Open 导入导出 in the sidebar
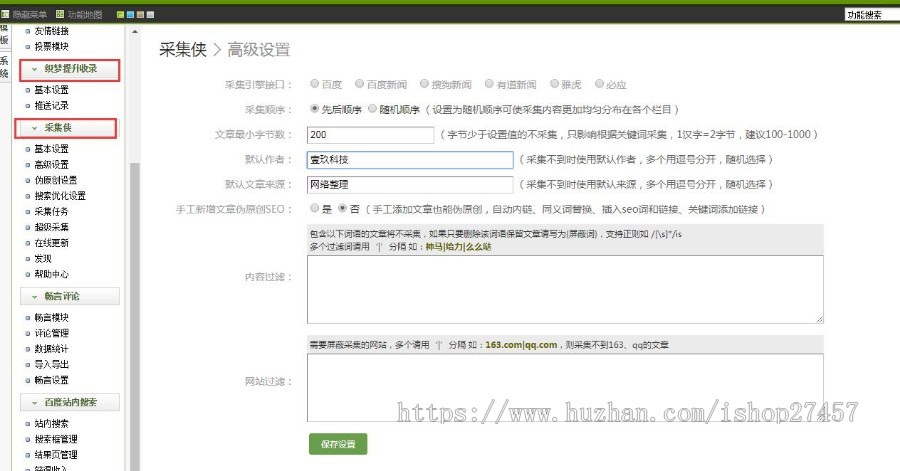The height and width of the screenshot is (471, 900). pyautogui.click(x=52, y=364)
